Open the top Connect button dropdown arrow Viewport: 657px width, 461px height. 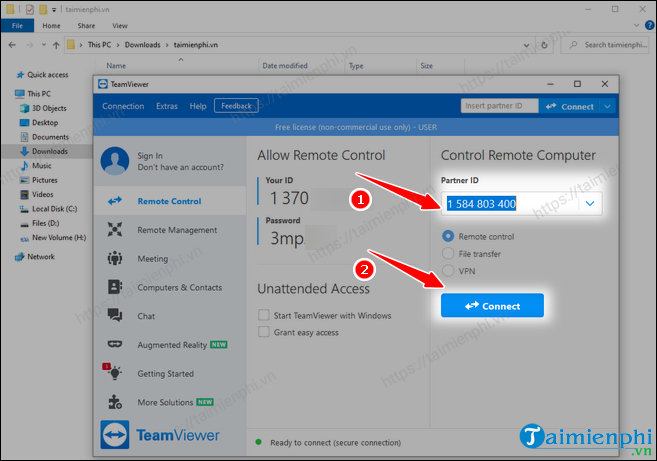607,106
